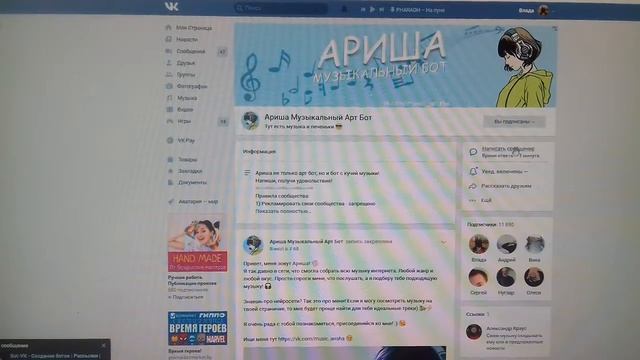Click the camera icon beside Фотографии
The image size is (640, 360).
click(169, 86)
